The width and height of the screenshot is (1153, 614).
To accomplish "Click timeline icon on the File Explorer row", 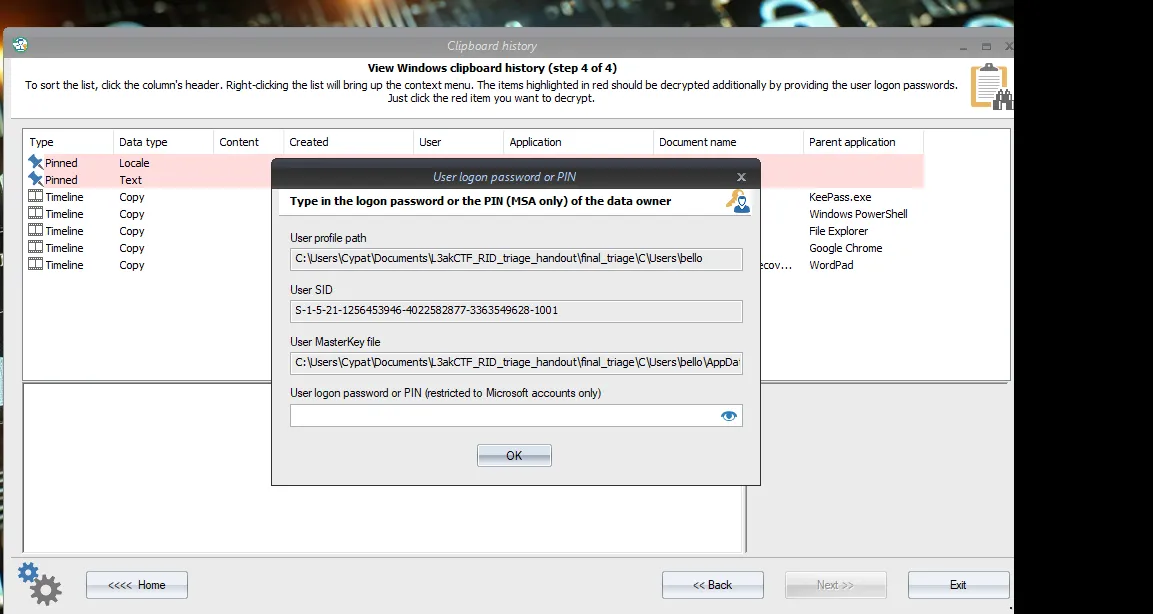I will (x=35, y=230).
